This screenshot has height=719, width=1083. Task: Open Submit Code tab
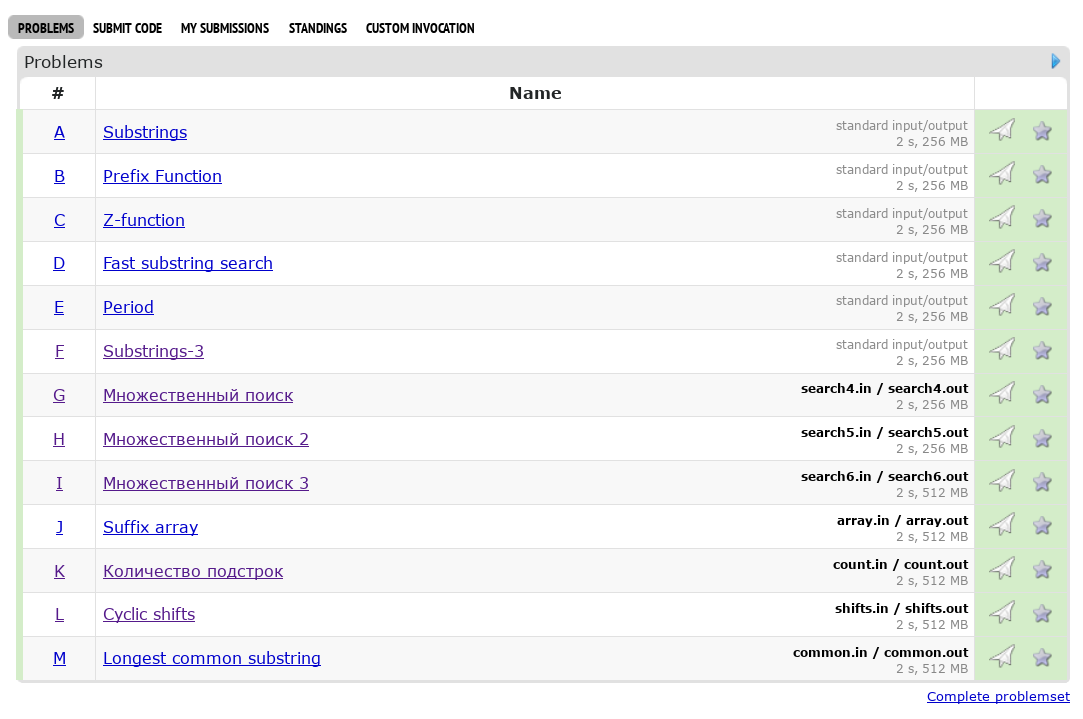pos(127,28)
